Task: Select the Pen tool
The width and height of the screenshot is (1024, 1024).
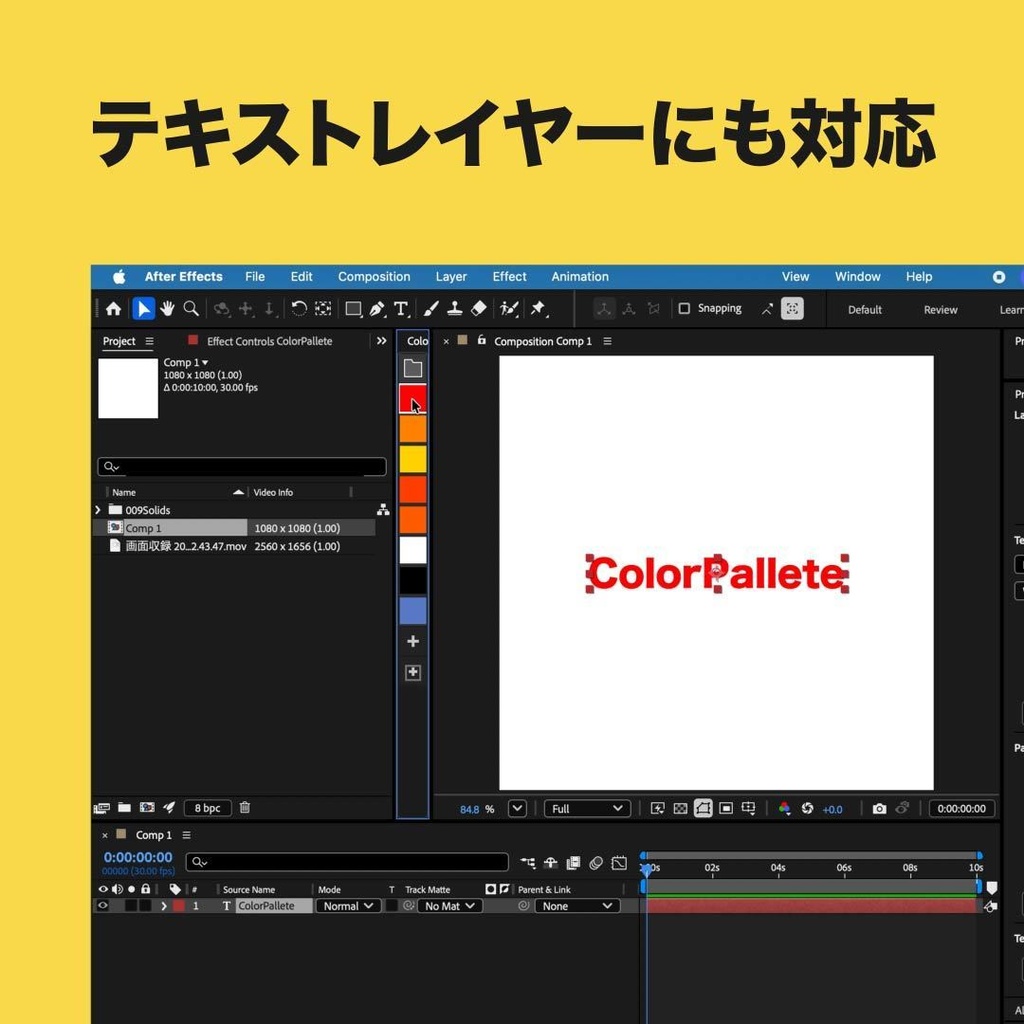Action: [x=377, y=308]
